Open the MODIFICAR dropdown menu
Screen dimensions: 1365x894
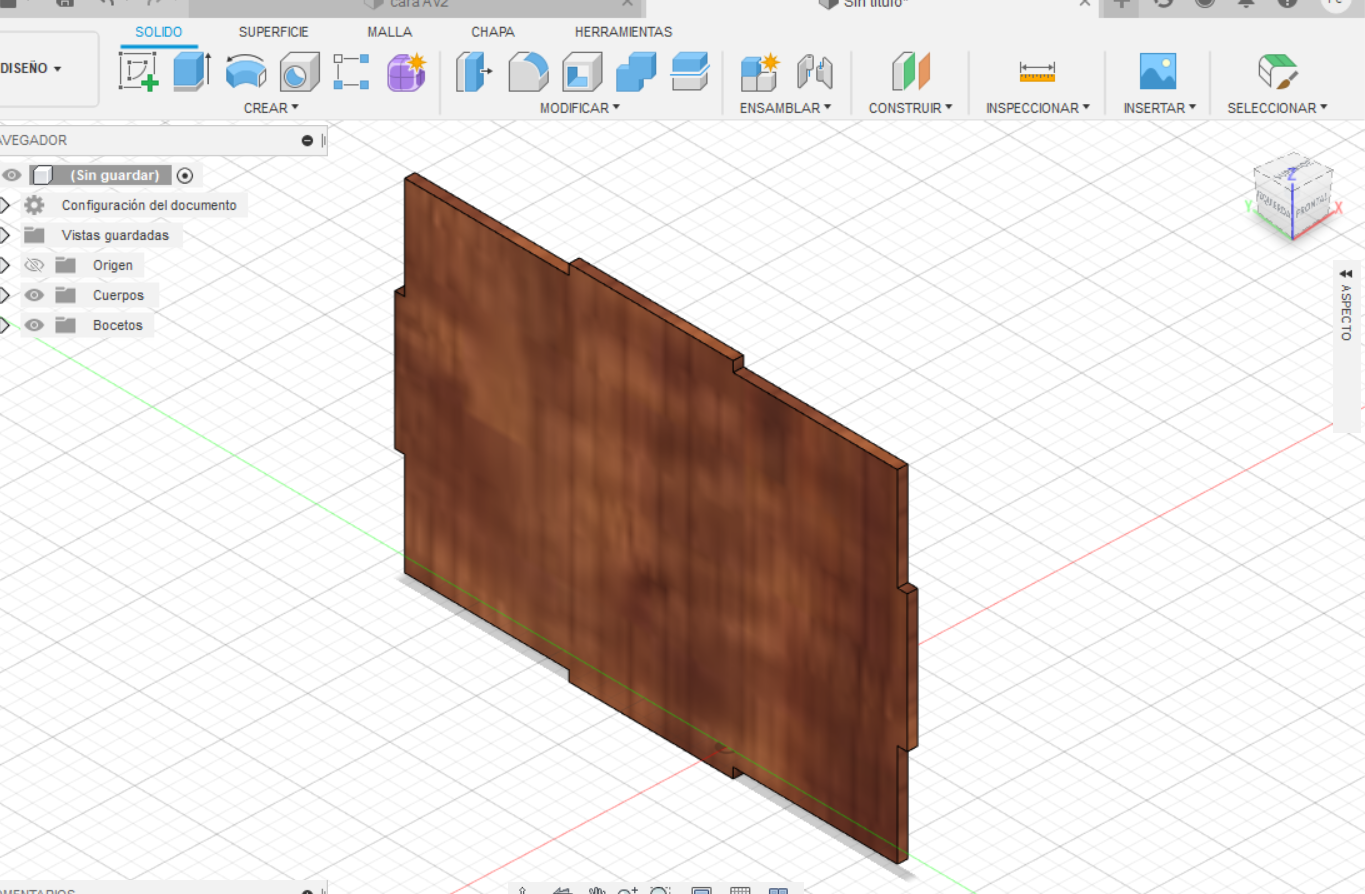pos(580,108)
